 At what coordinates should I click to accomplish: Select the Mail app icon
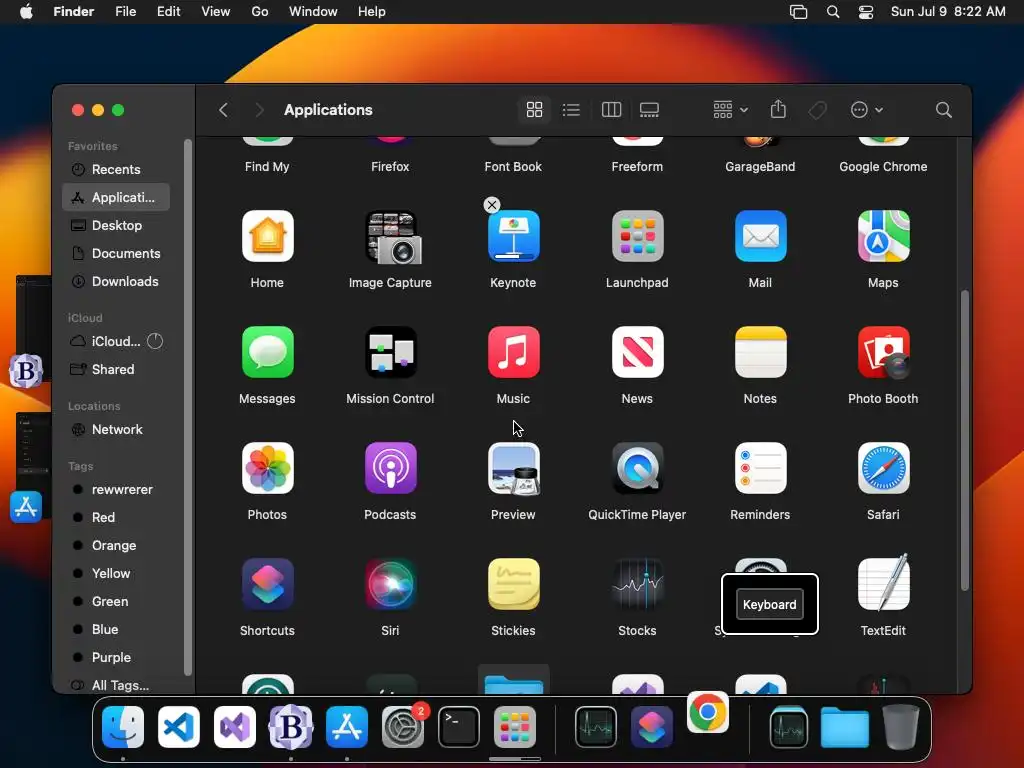pyautogui.click(x=760, y=236)
